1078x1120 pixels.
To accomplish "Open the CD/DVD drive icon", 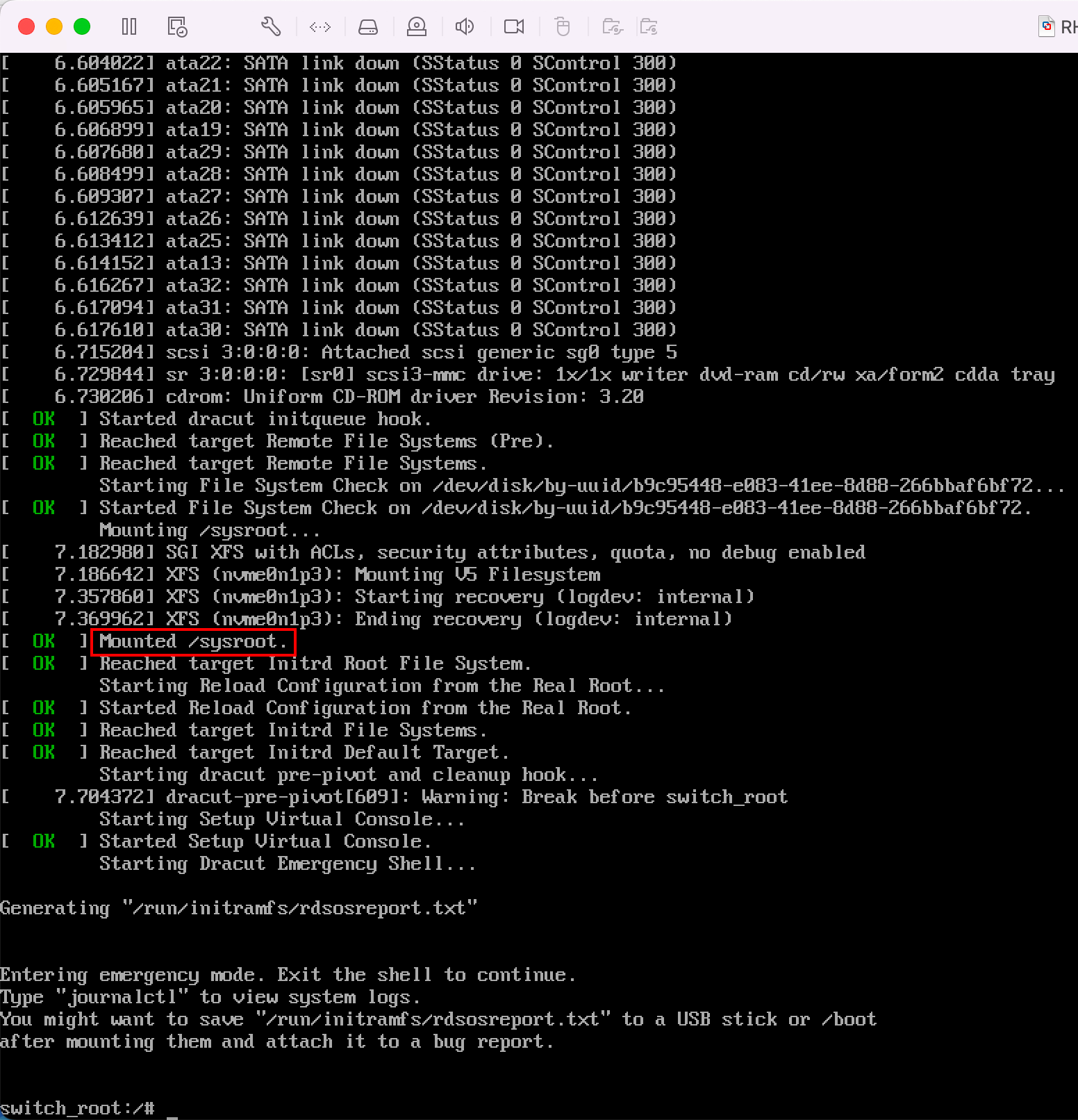I will point(417,27).
